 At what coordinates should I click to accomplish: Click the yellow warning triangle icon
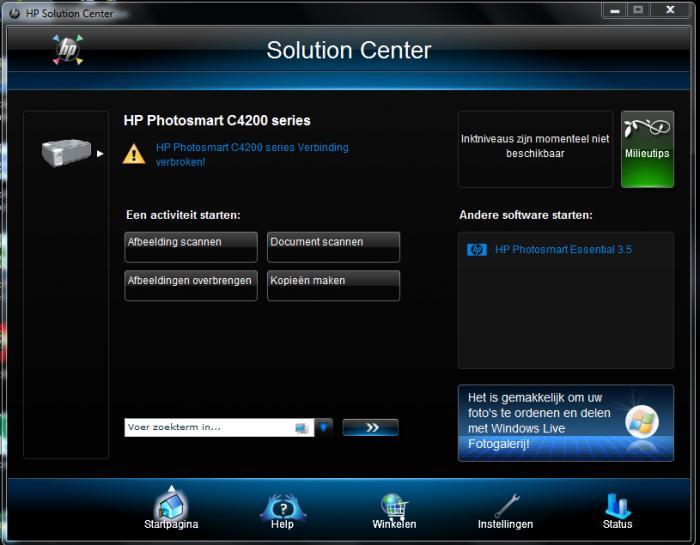tap(133, 154)
